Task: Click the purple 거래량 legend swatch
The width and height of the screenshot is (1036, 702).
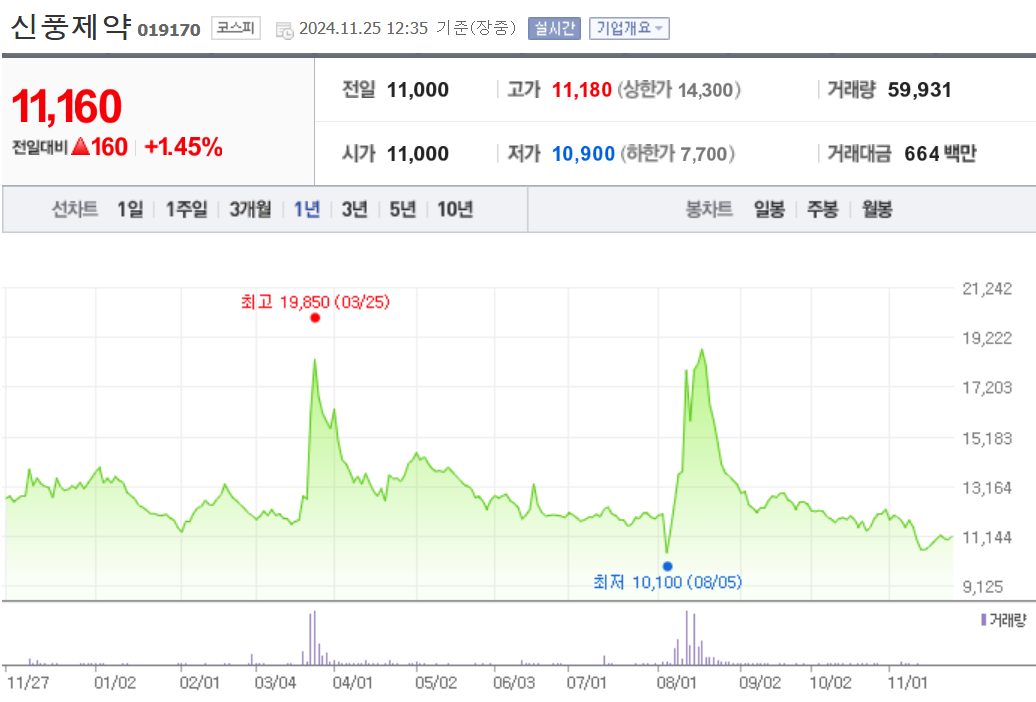Action: click(x=984, y=620)
